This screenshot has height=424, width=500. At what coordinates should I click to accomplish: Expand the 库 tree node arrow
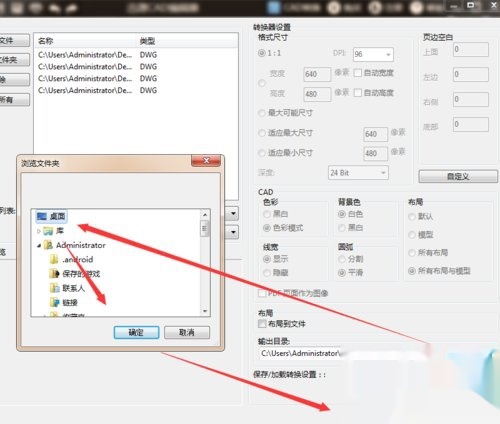point(39,231)
